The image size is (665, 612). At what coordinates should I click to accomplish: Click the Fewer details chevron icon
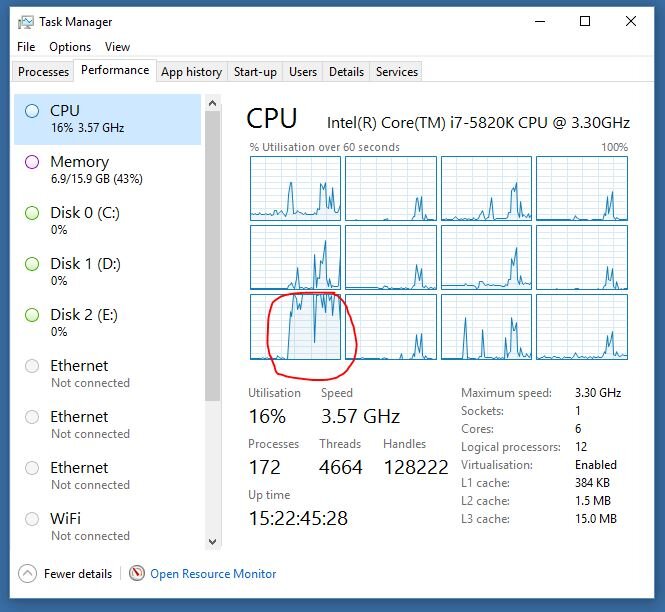pyautogui.click(x=27, y=573)
